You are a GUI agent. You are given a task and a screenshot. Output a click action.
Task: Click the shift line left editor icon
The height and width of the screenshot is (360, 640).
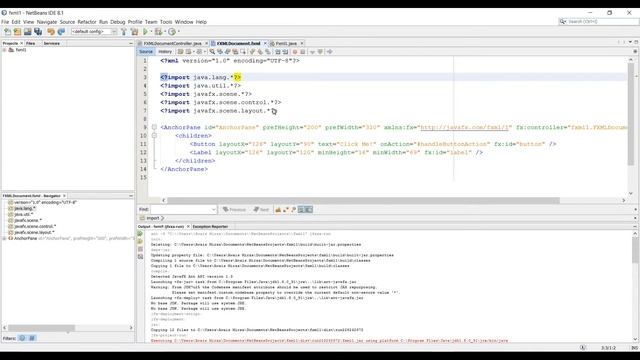click(278, 52)
